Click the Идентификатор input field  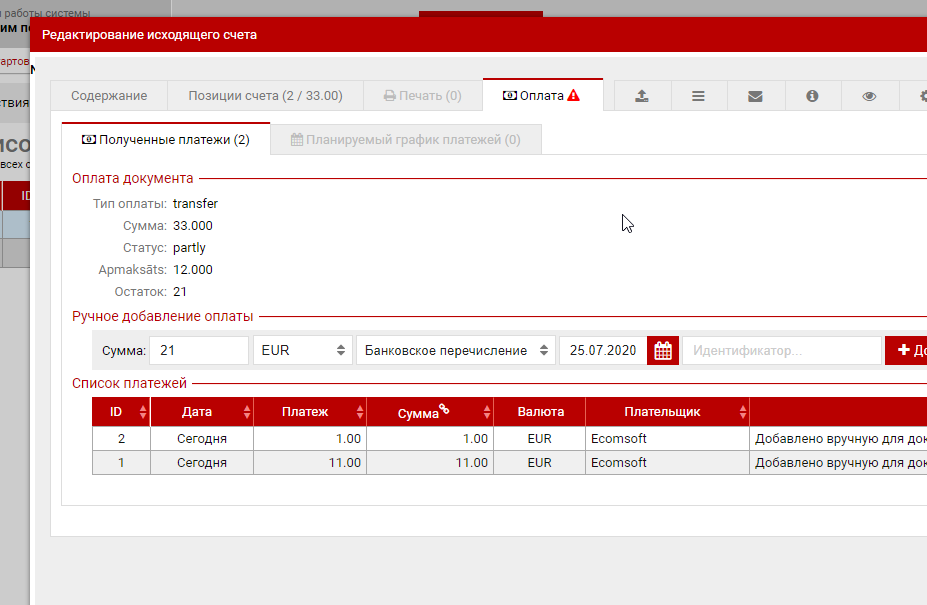pyautogui.click(x=781, y=351)
